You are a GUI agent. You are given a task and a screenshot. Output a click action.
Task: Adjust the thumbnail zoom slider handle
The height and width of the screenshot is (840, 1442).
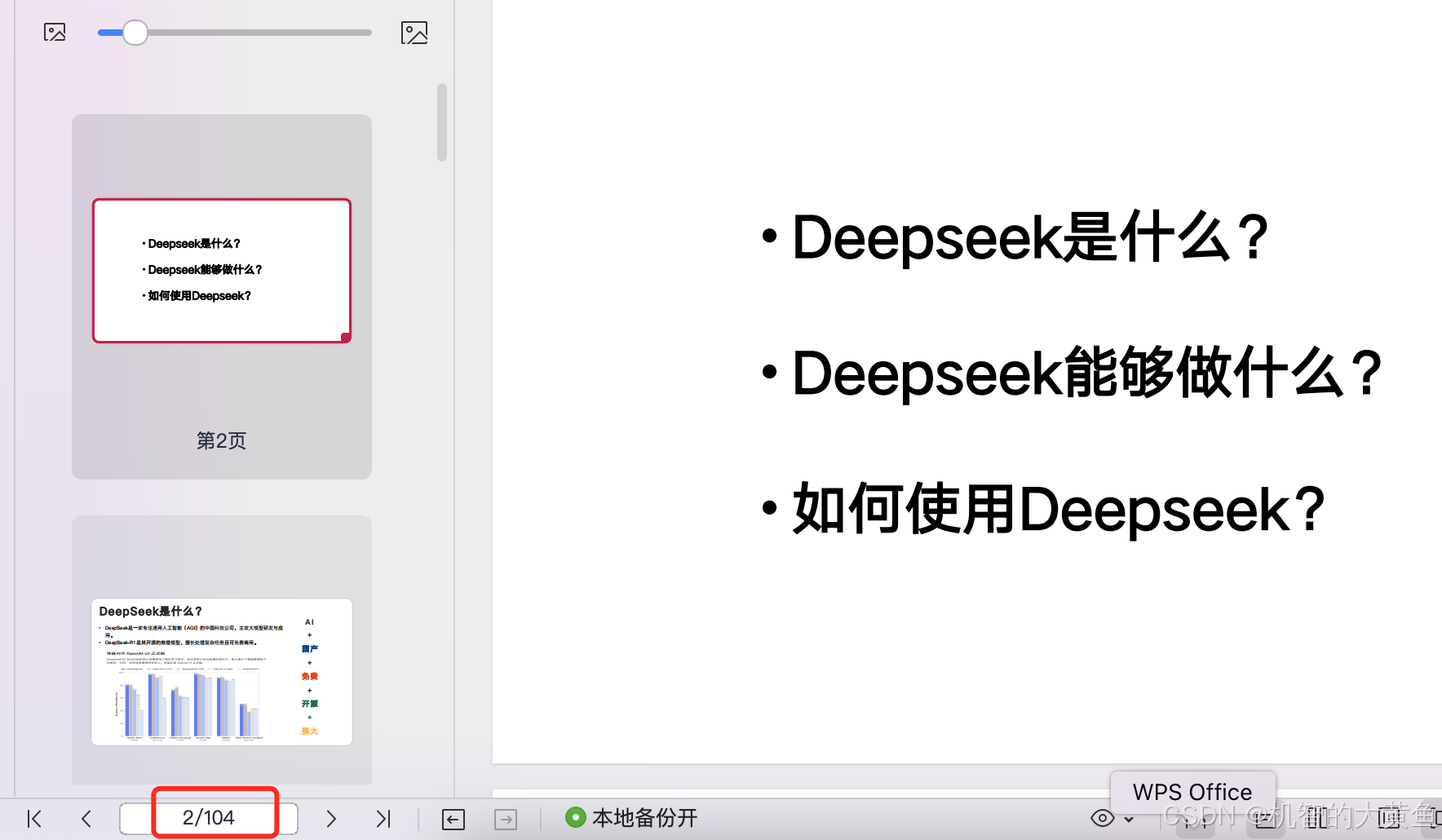coord(135,33)
